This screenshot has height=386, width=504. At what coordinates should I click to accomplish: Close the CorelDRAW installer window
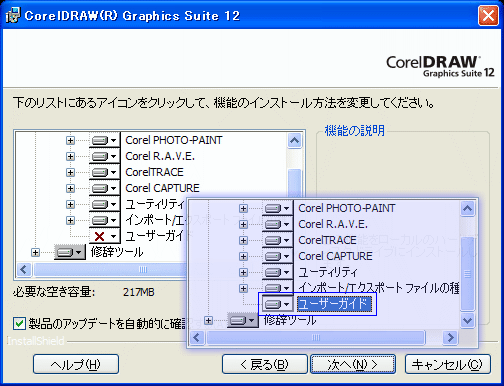pos(488,15)
